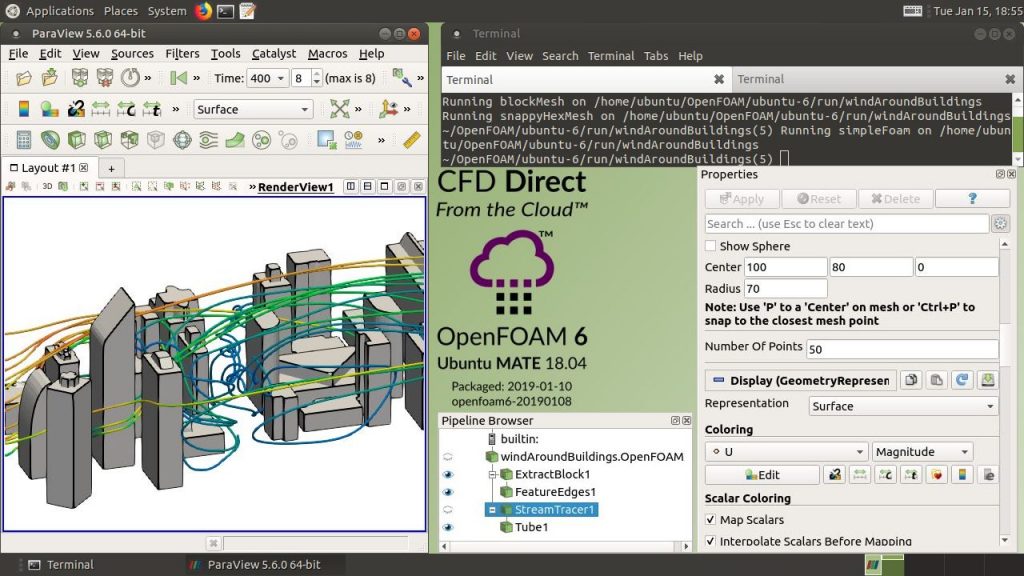Open the U coloring array dropdown

coord(786,452)
